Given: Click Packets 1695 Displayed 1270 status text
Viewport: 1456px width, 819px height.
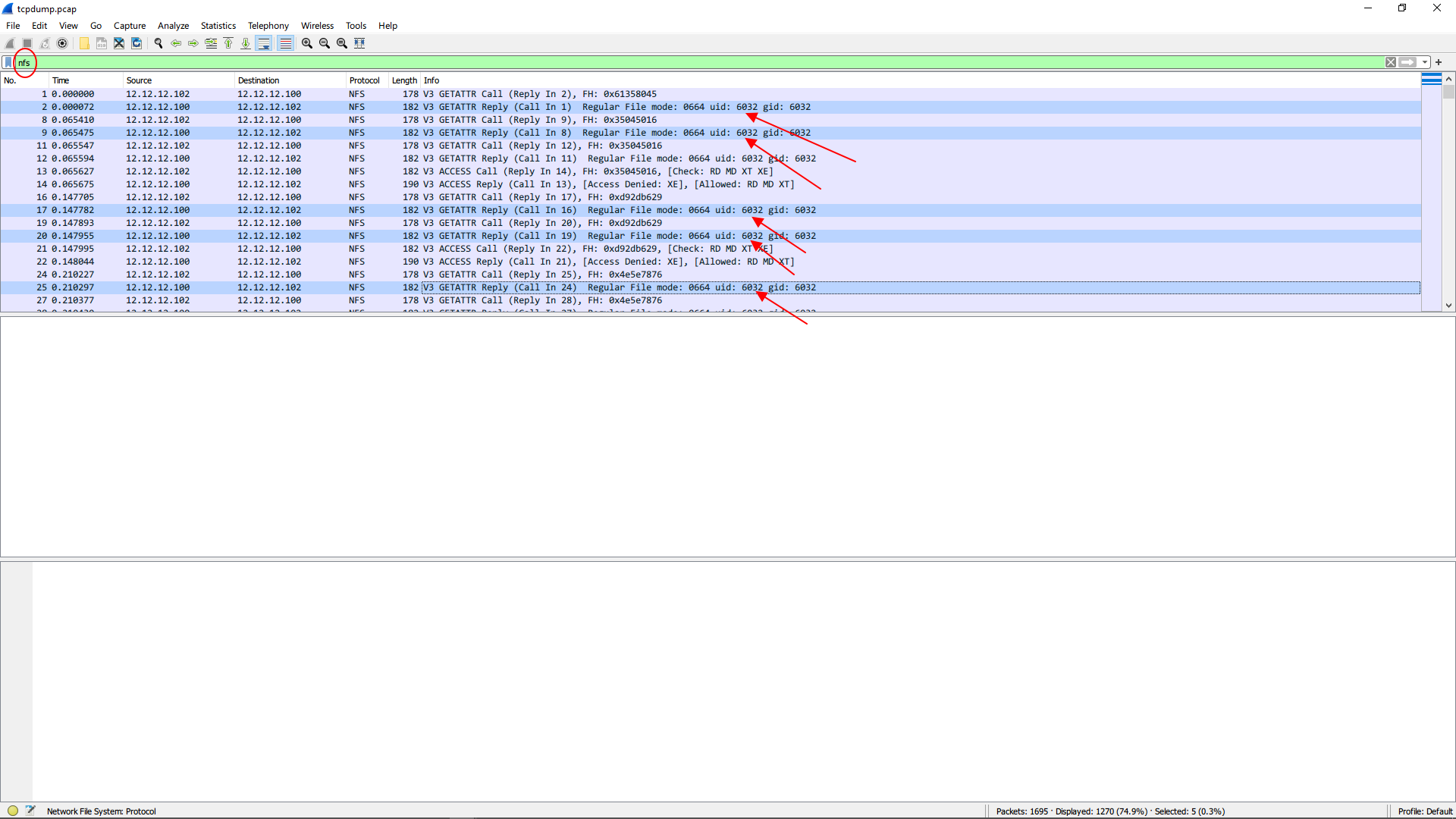Looking at the screenshot, I should click(1110, 811).
